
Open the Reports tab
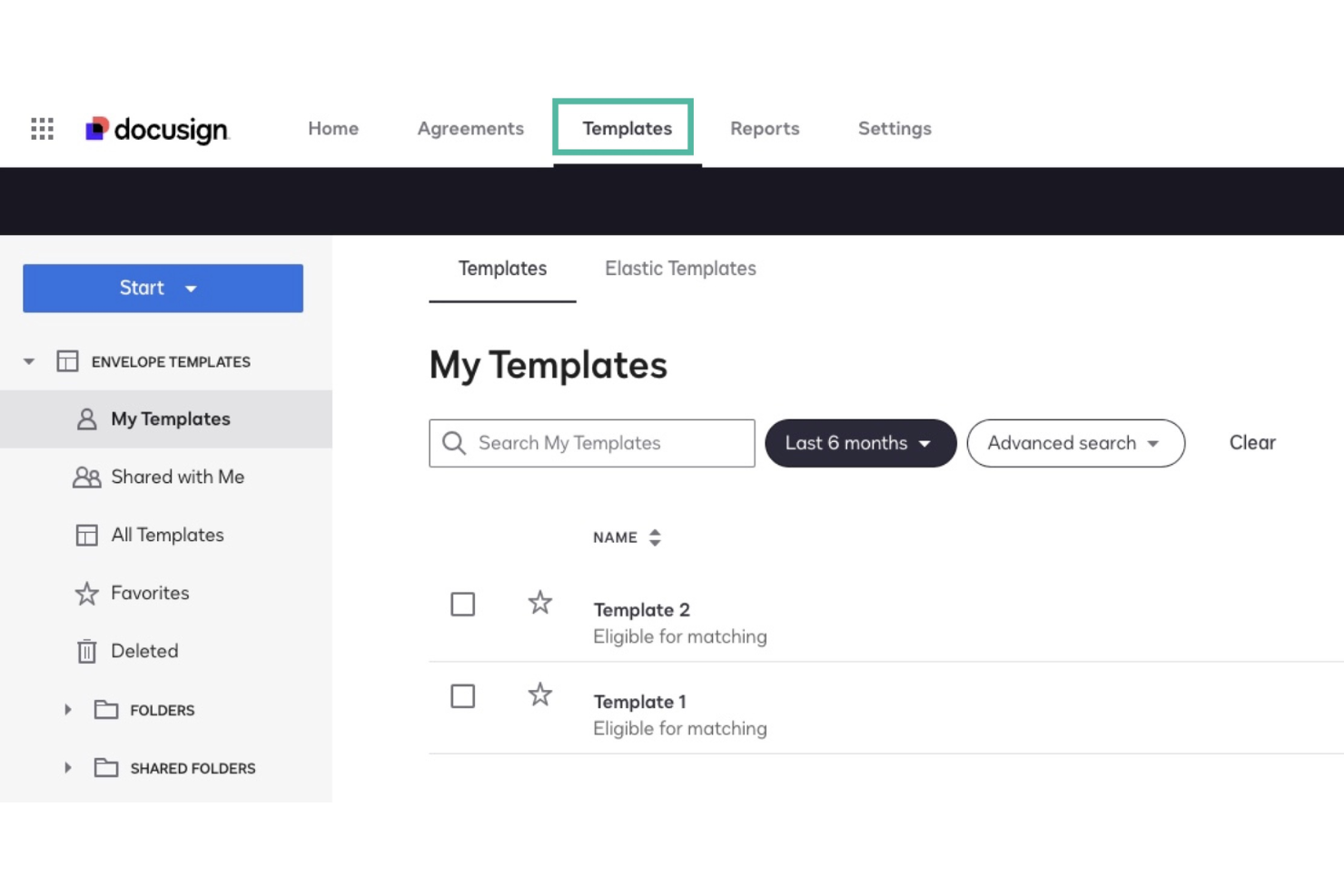pos(765,129)
